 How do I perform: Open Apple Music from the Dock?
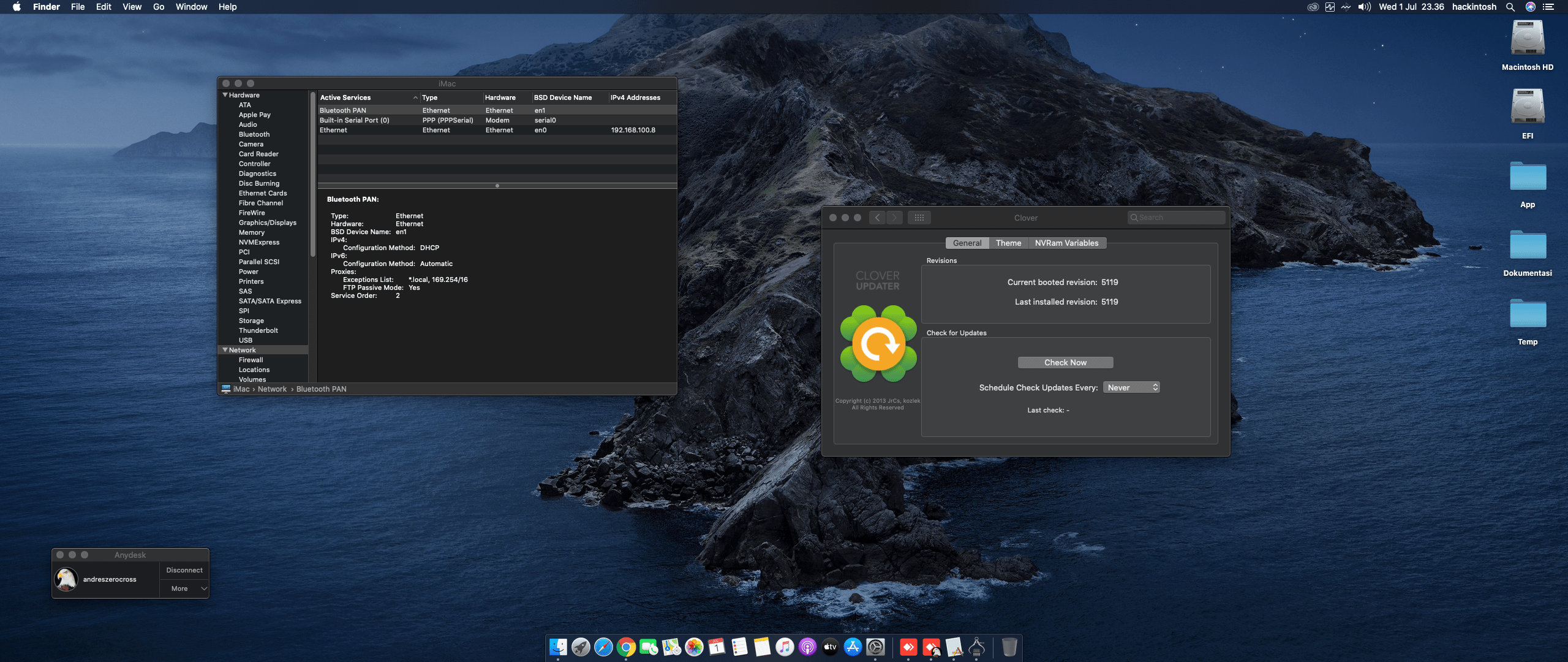click(784, 648)
